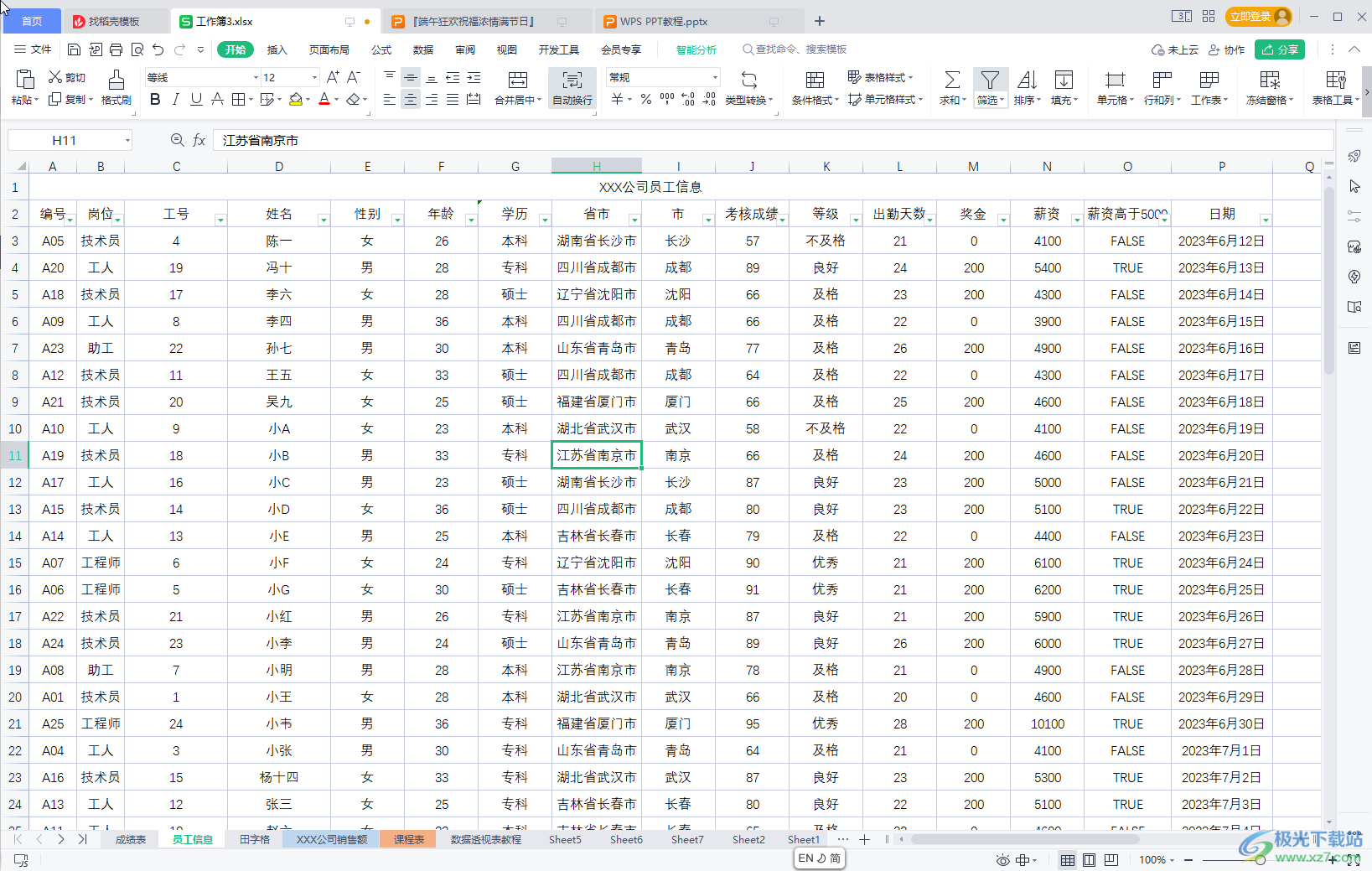Image resolution: width=1372 pixels, height=871 pixels.
Task: Open filter dropdown for 姓名 column
Action: point(324,220)
